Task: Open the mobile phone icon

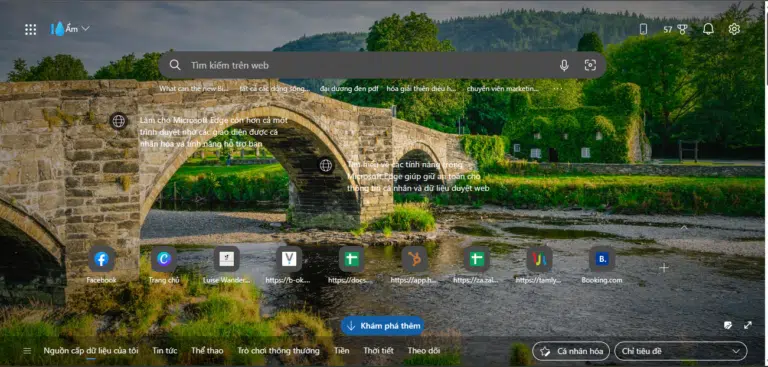Action: pyautogui.click(x=643, y=29)
